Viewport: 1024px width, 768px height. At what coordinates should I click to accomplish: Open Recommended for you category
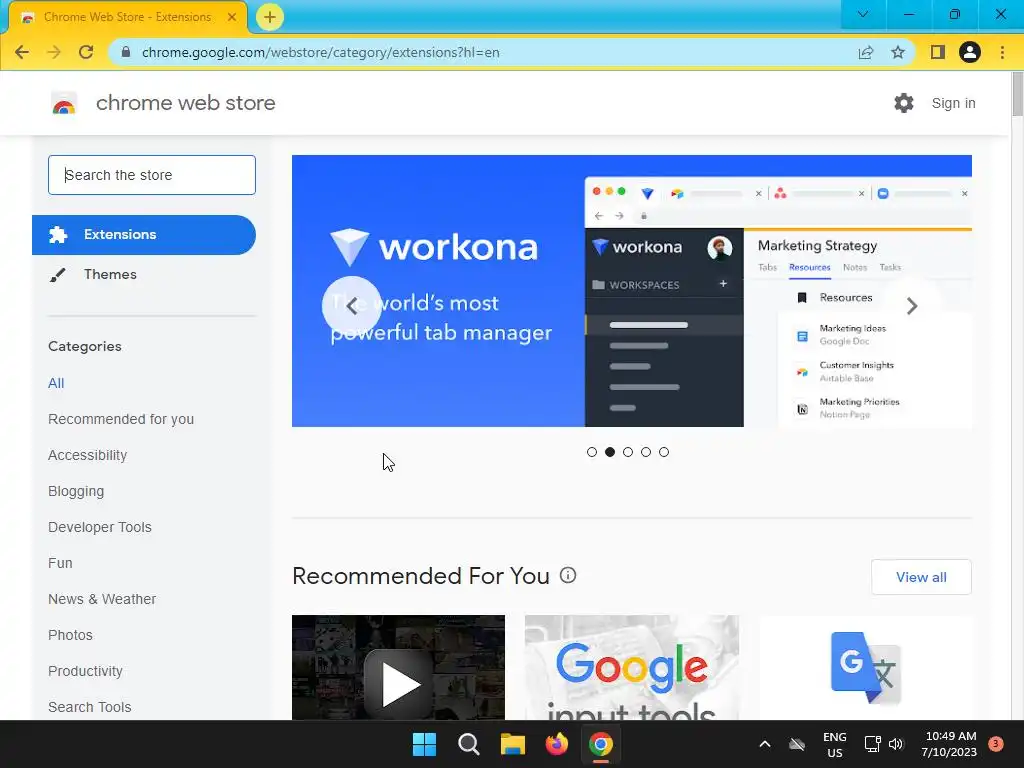click(121, 419)
